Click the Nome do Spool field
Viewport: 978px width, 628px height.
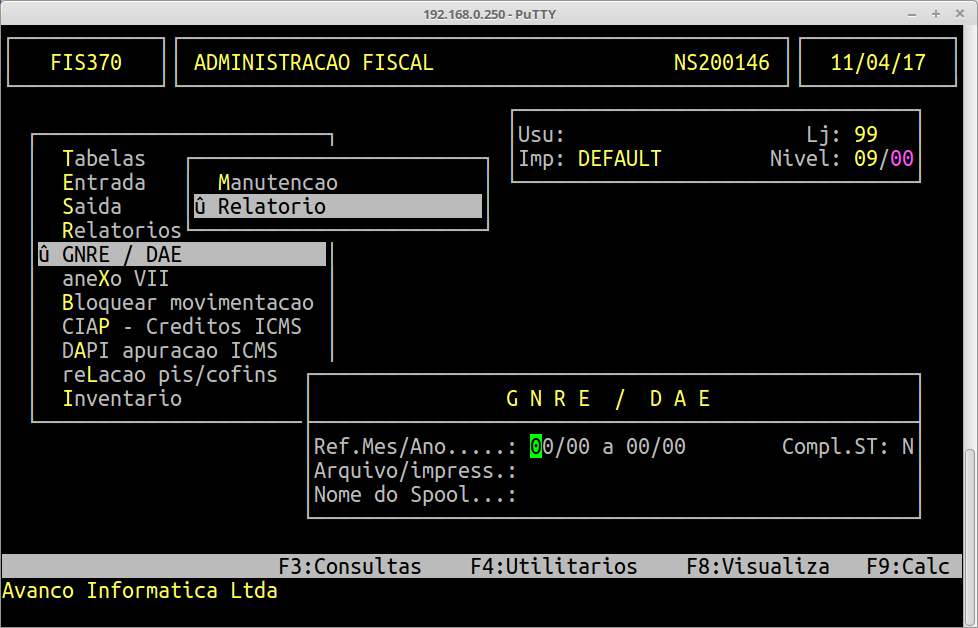(x=600, y=495)
